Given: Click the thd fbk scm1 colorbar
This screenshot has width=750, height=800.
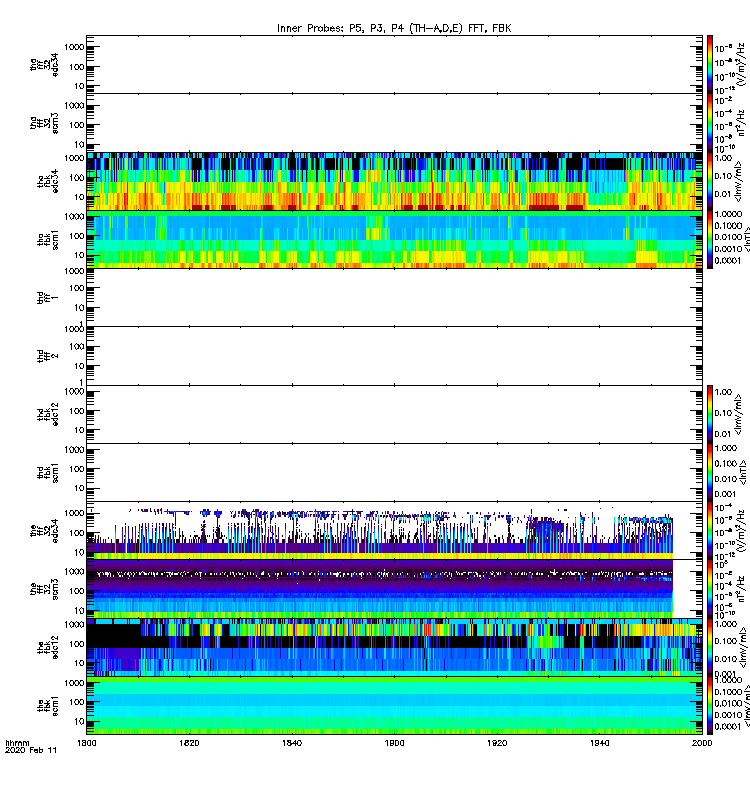Looking at the screenshot, I should [710, 472].
